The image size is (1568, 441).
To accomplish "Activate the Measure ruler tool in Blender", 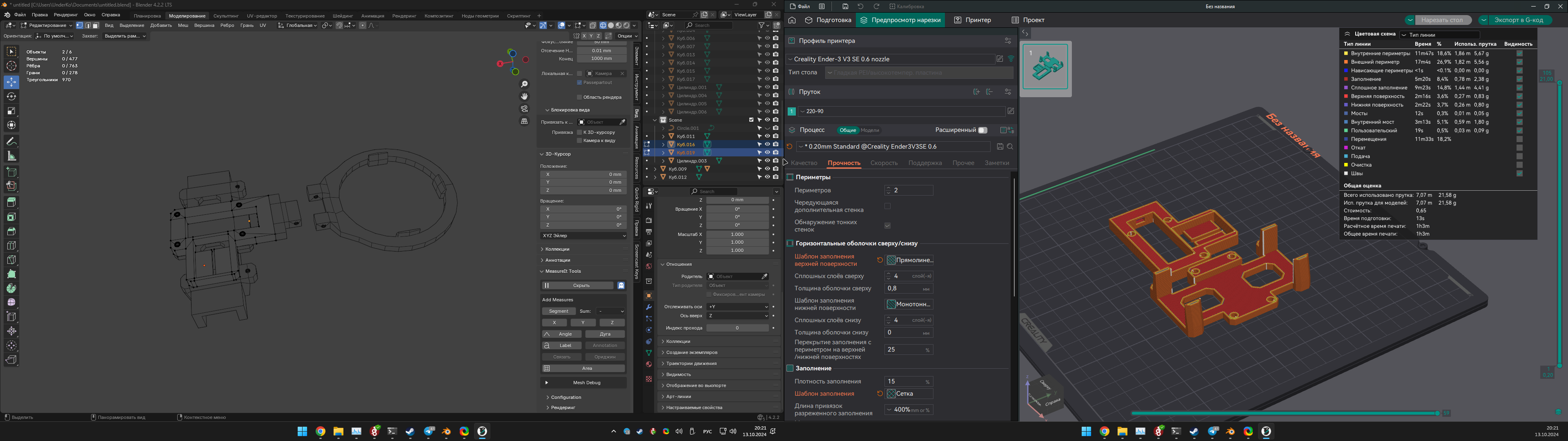I will [x=11, y=156].
